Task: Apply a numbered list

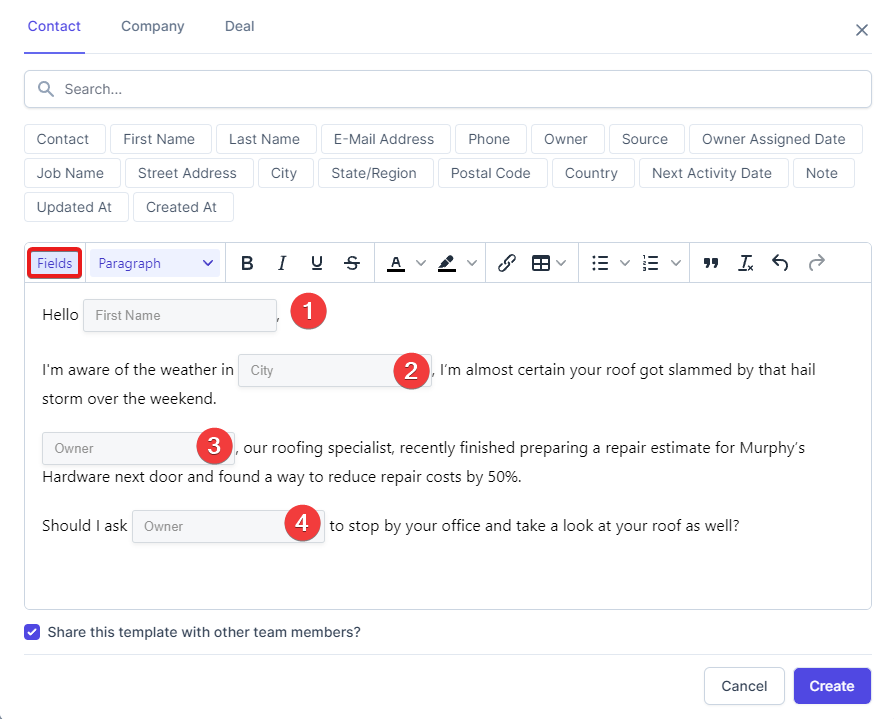Action: coord(648,262)
